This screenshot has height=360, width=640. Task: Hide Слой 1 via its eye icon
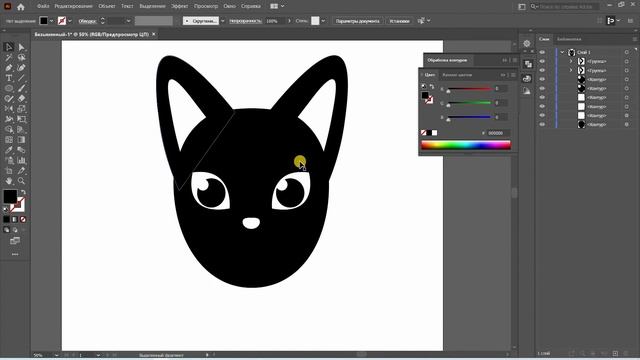click(542, 52)
